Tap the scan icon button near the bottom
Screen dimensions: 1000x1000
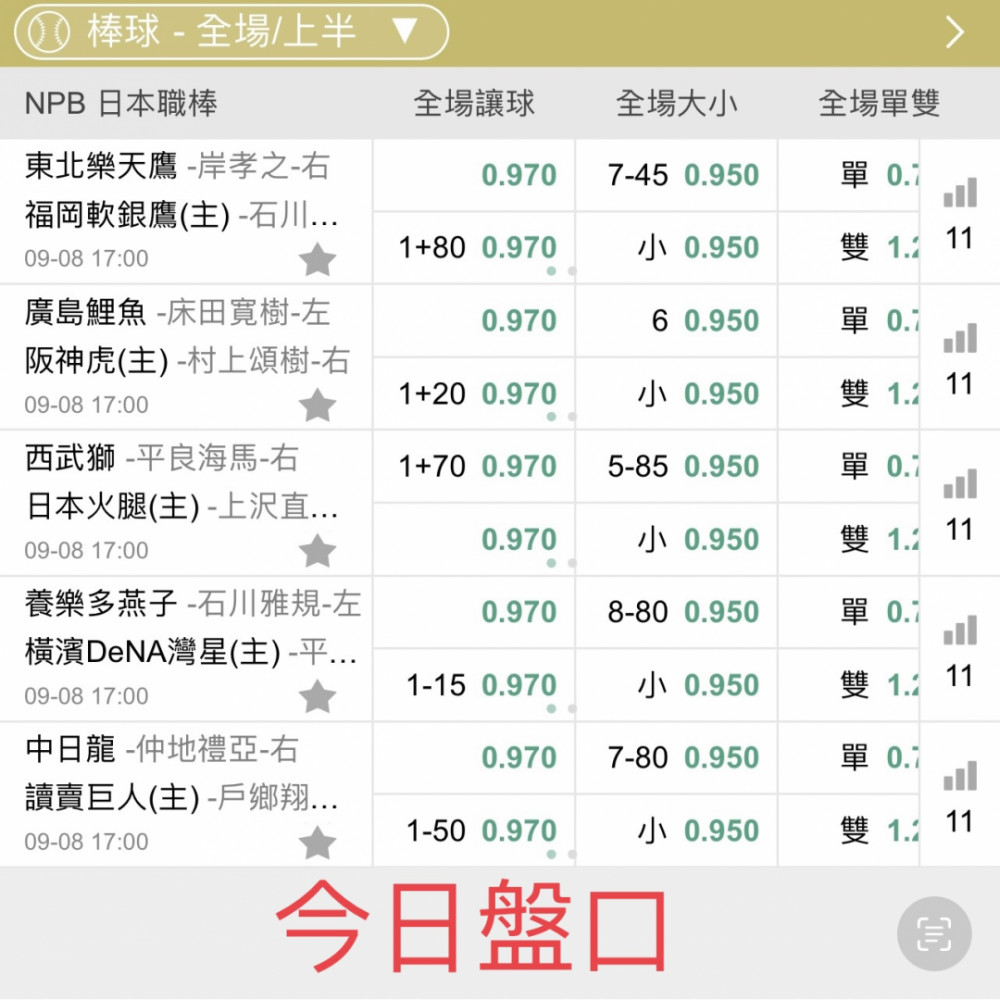(934, 934)
